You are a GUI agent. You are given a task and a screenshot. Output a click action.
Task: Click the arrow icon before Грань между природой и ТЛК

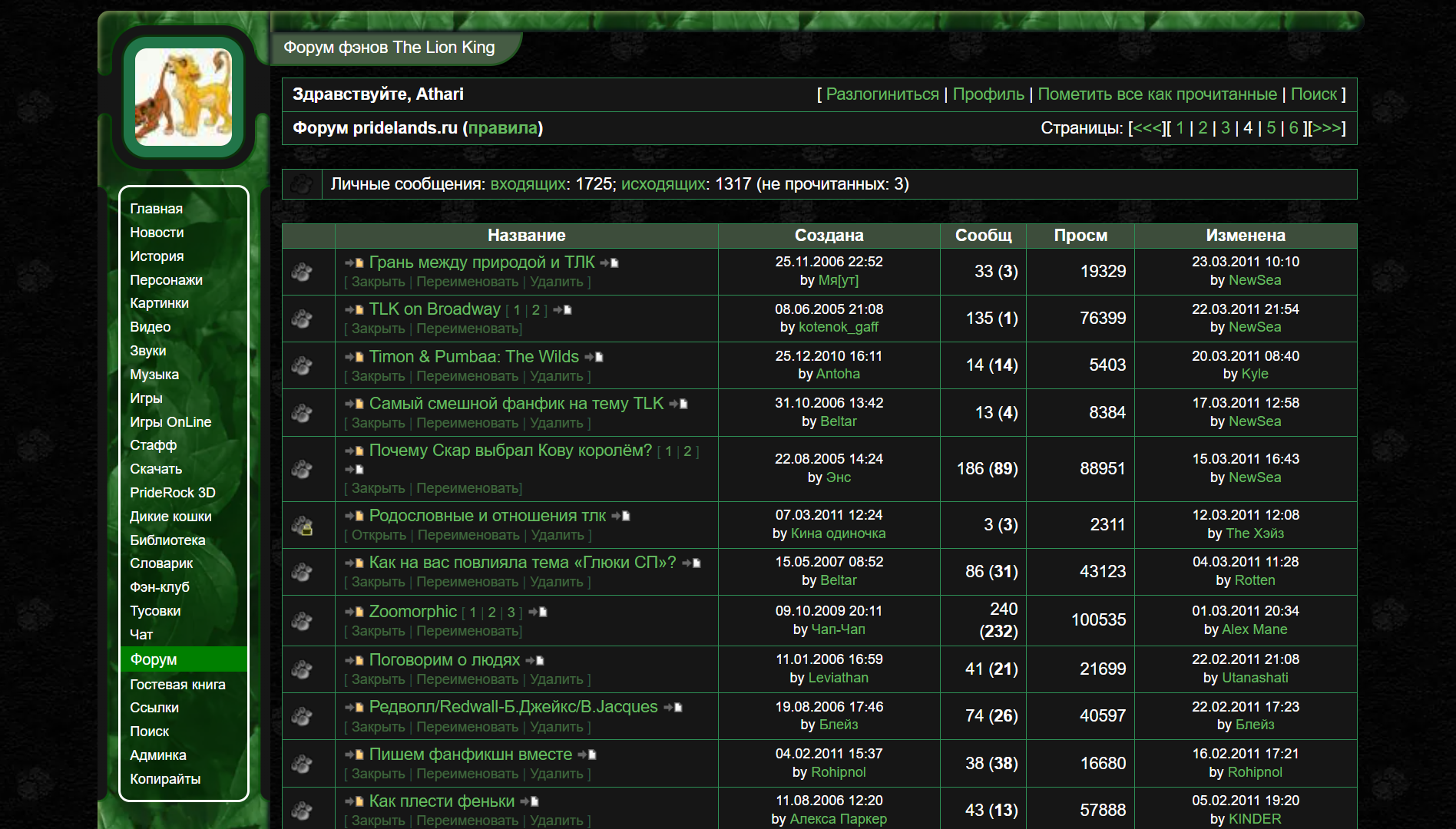354,263
